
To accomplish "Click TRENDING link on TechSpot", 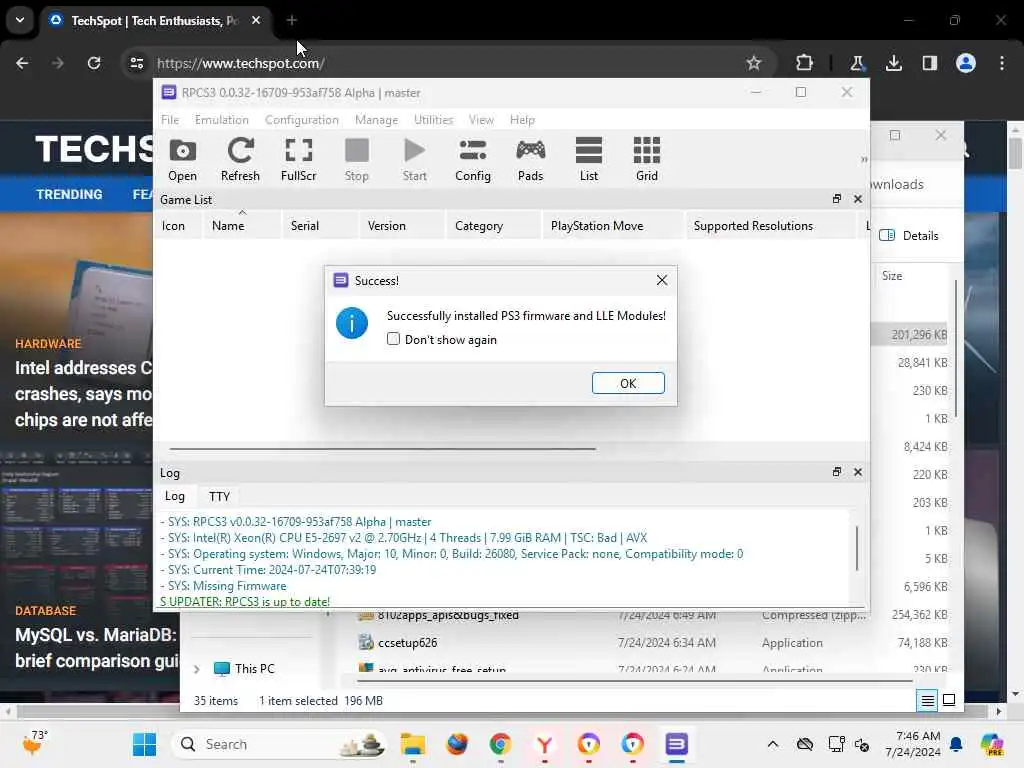I will coord(69,194).
